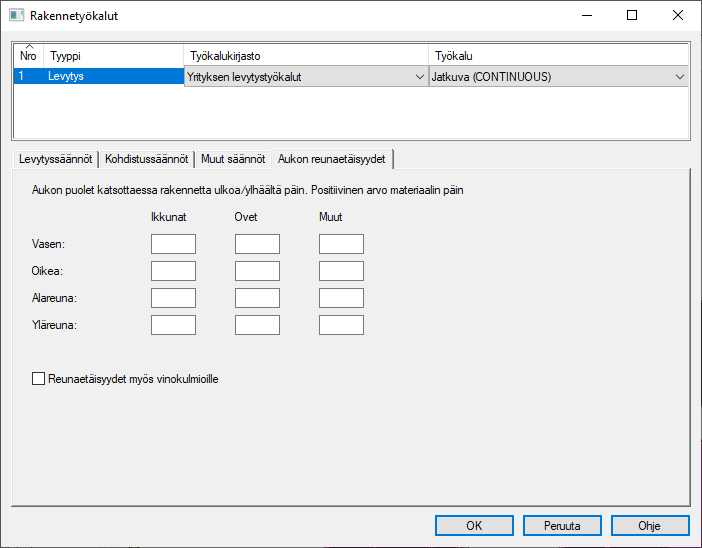Image resolution: width=702 pixels, height=548 pixels.
Task: Open the Kohdistussäännöt tab
Action: click(146, 159)
